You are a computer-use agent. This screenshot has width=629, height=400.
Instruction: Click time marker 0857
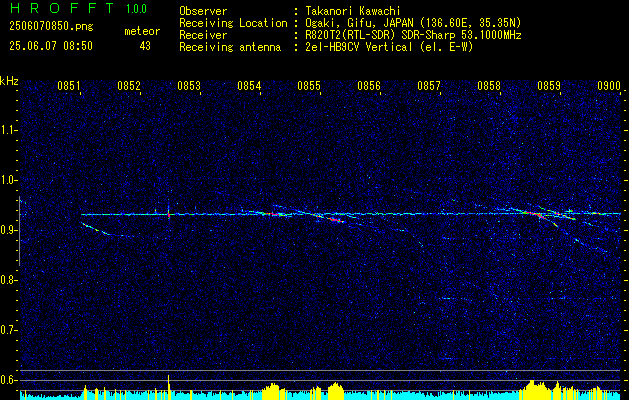click(429, 85)
